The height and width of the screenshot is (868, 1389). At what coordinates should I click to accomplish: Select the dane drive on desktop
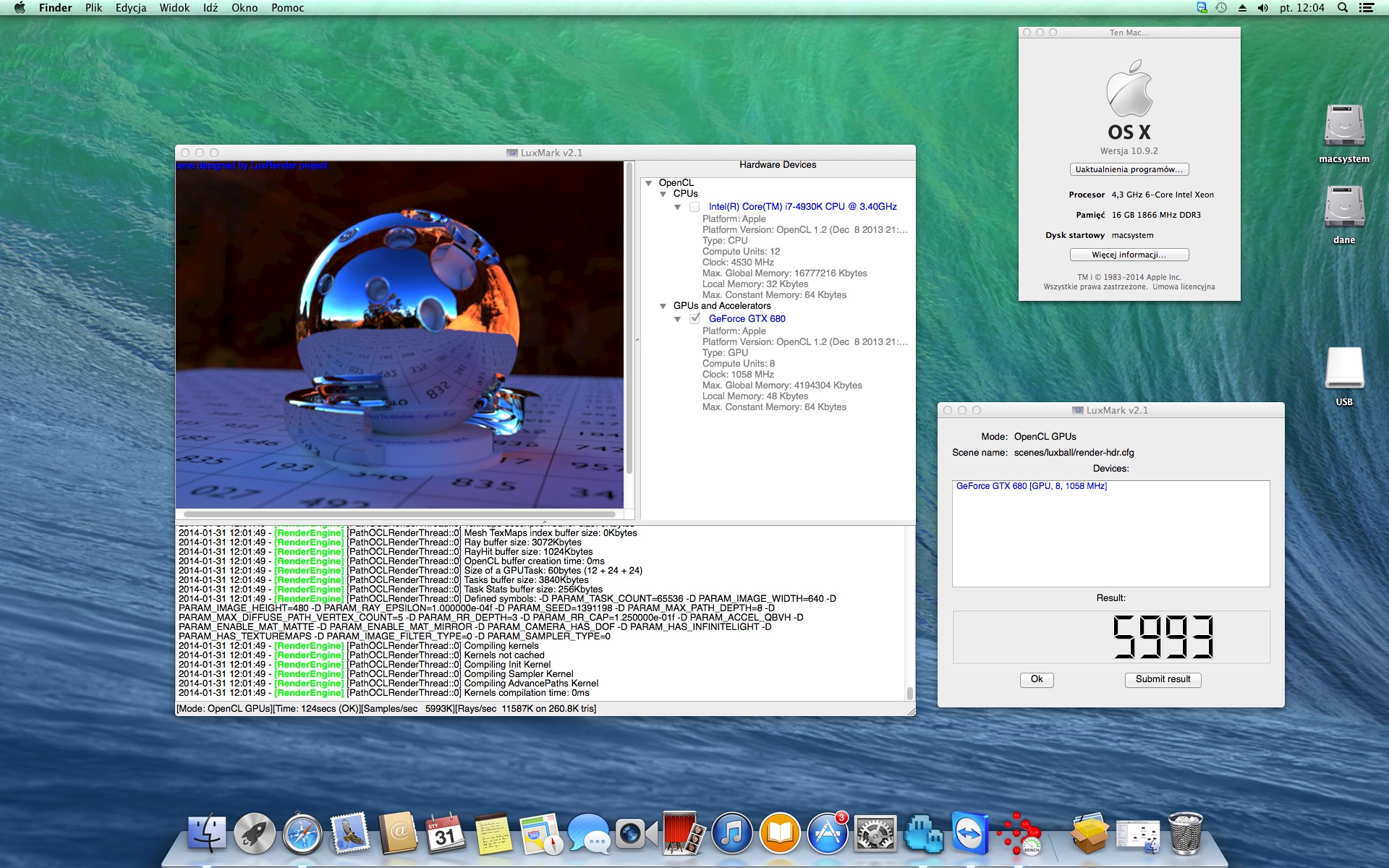click(x=1344, y=215)
